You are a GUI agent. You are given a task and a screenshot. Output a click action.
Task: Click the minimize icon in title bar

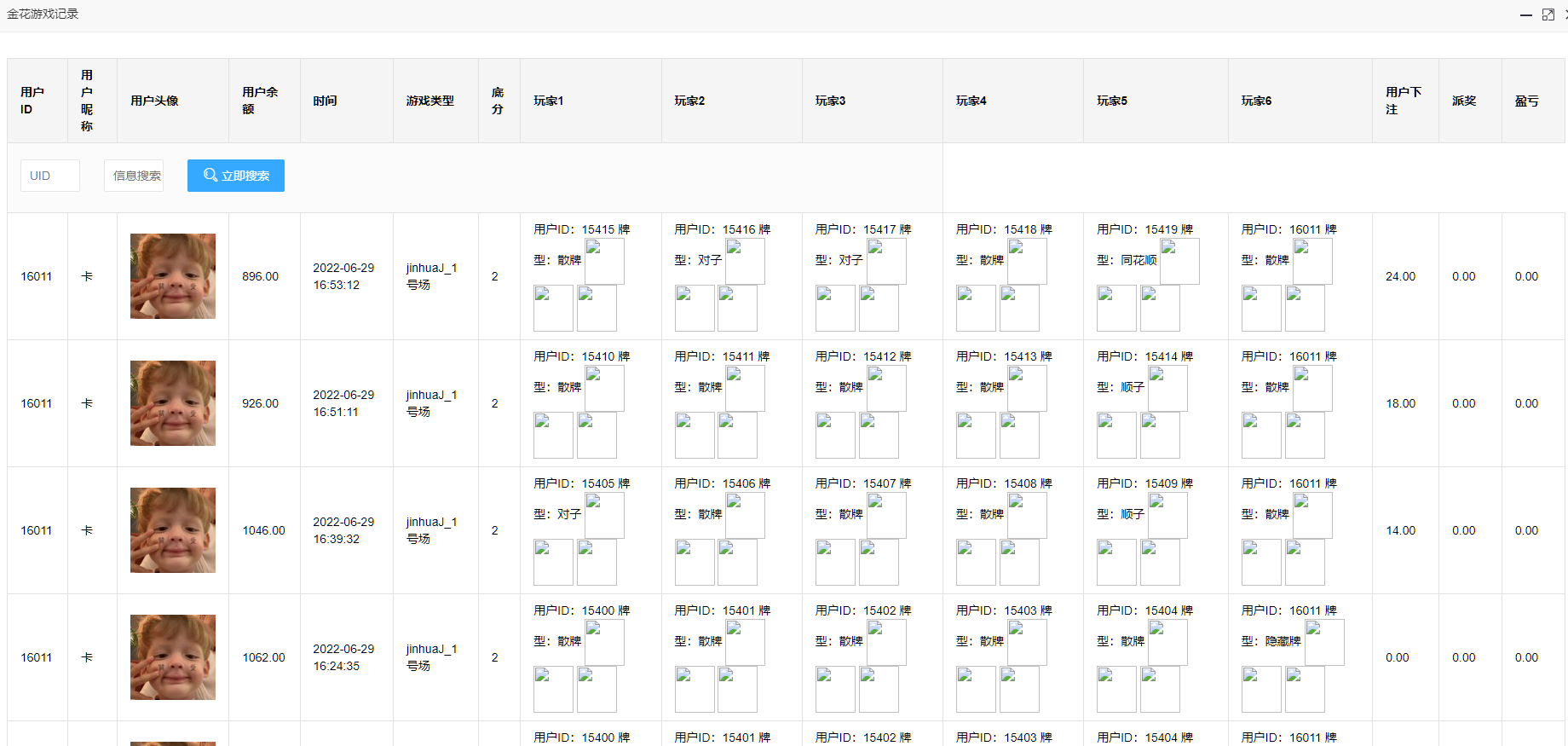click(x=1525, y=15)
